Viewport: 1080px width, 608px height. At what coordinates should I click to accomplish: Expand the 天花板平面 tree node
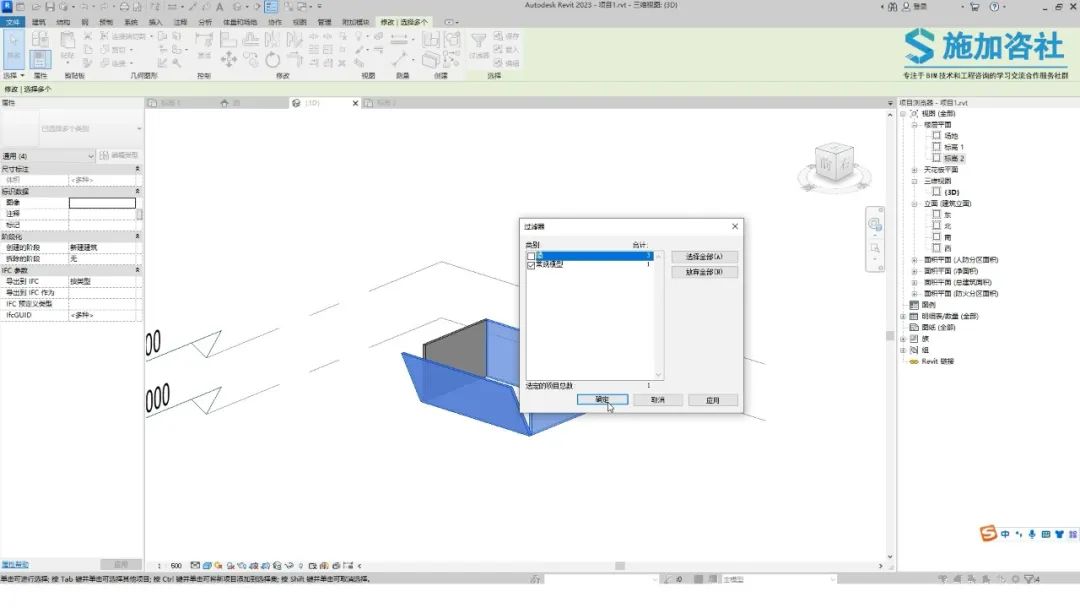(x=914, y=170)
